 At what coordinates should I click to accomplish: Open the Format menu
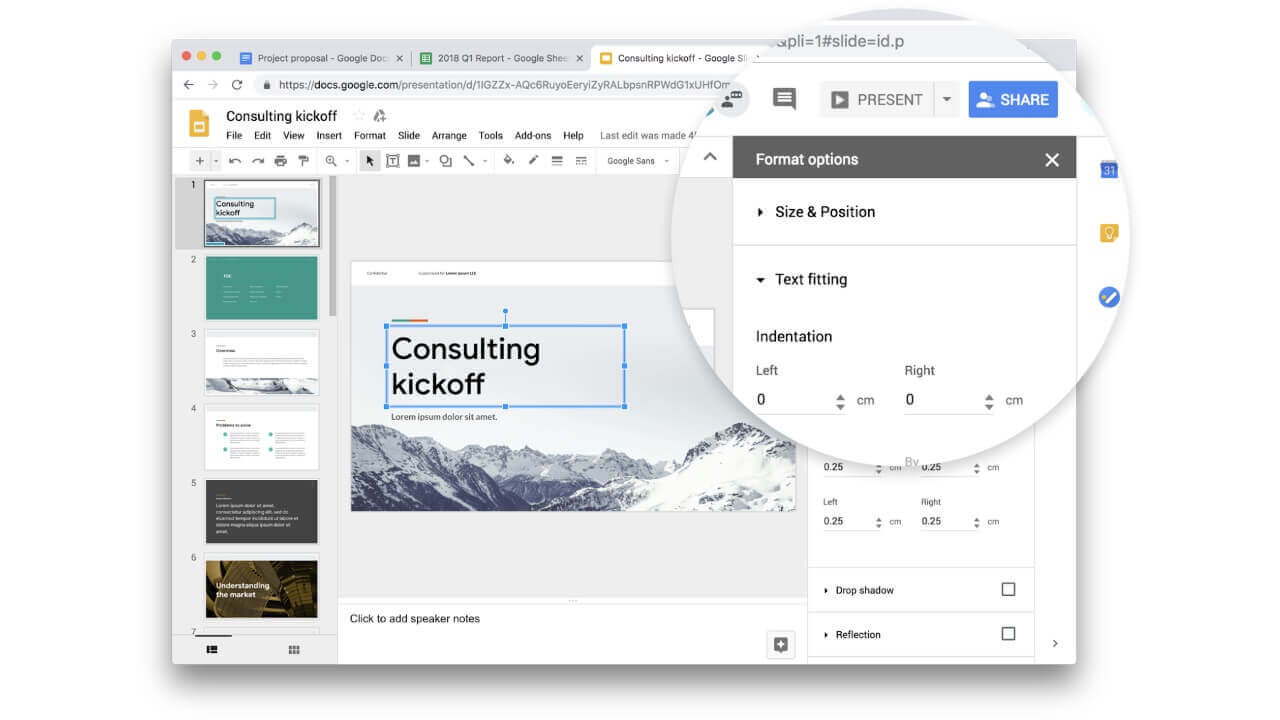pos(369,135)
